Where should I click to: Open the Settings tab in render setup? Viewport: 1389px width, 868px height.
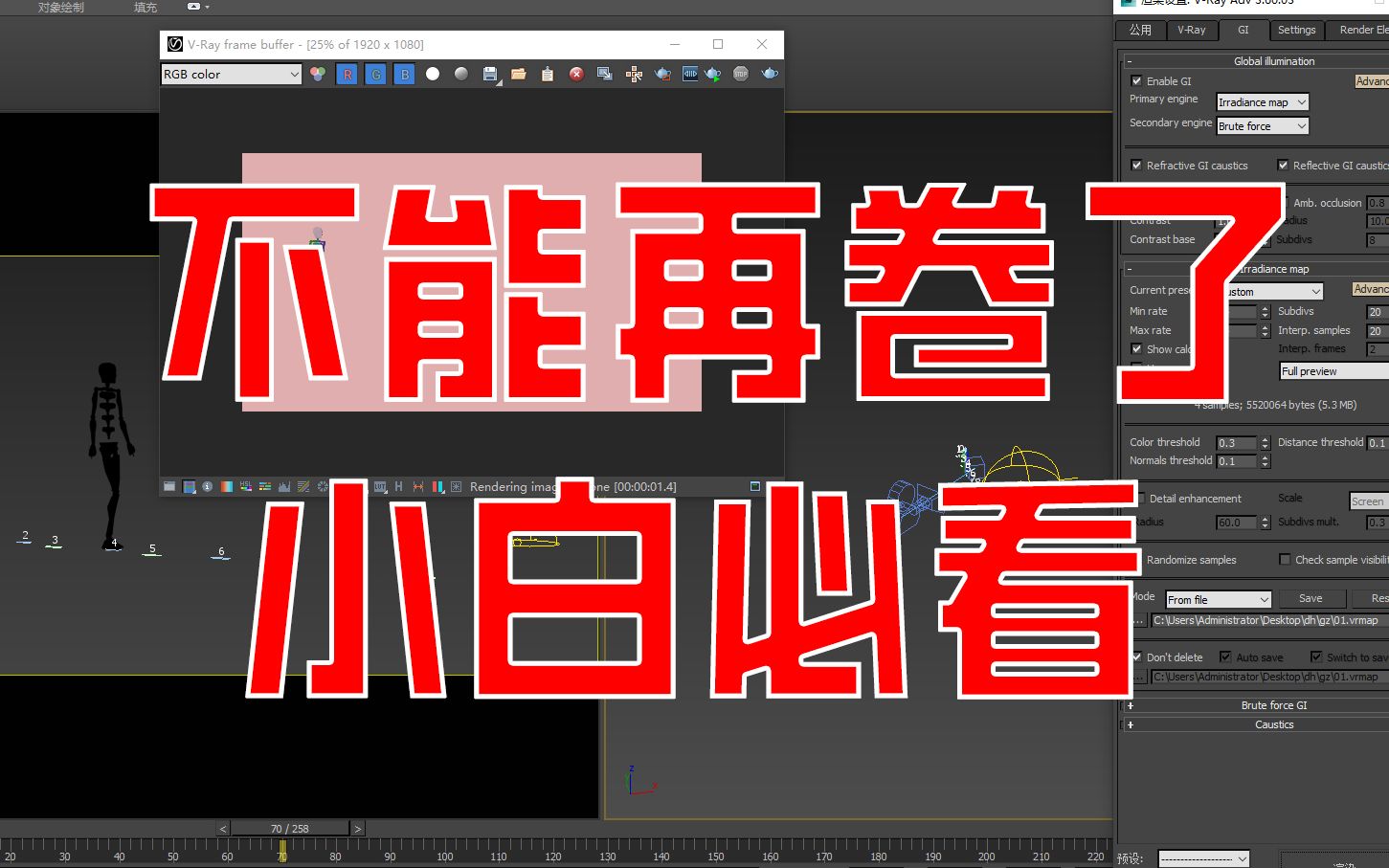tap(1296, 30)
